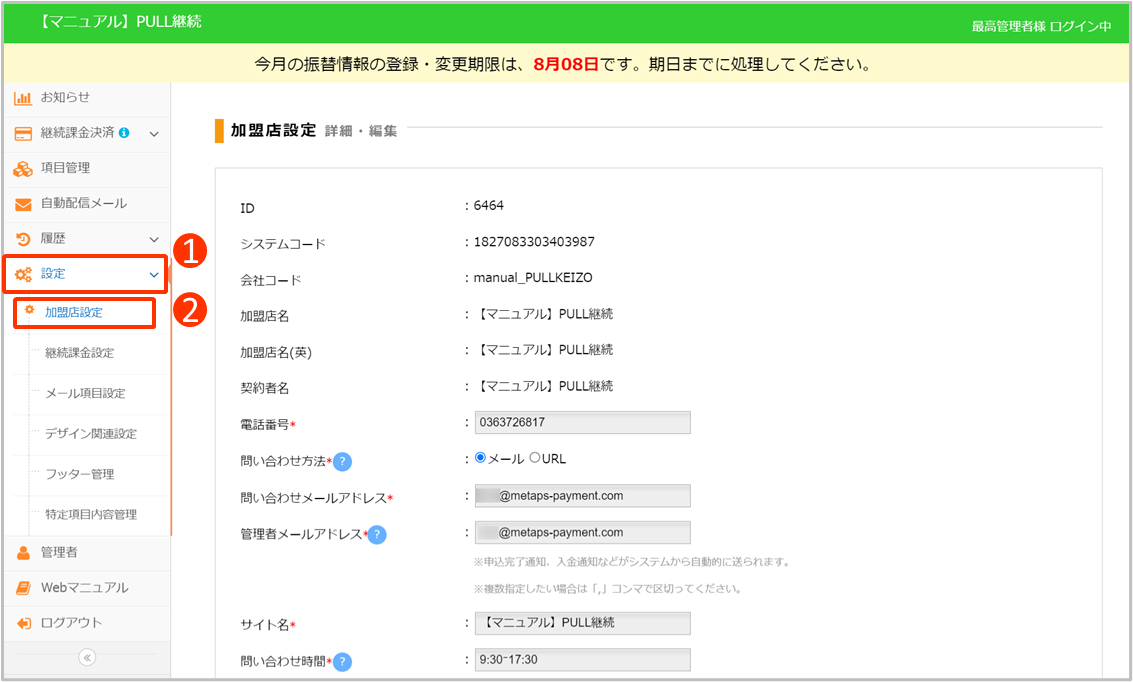The image size is (1133, 682).
Task: Expand the 継続課金決済 menu chevron
Action: pos(154,133)
